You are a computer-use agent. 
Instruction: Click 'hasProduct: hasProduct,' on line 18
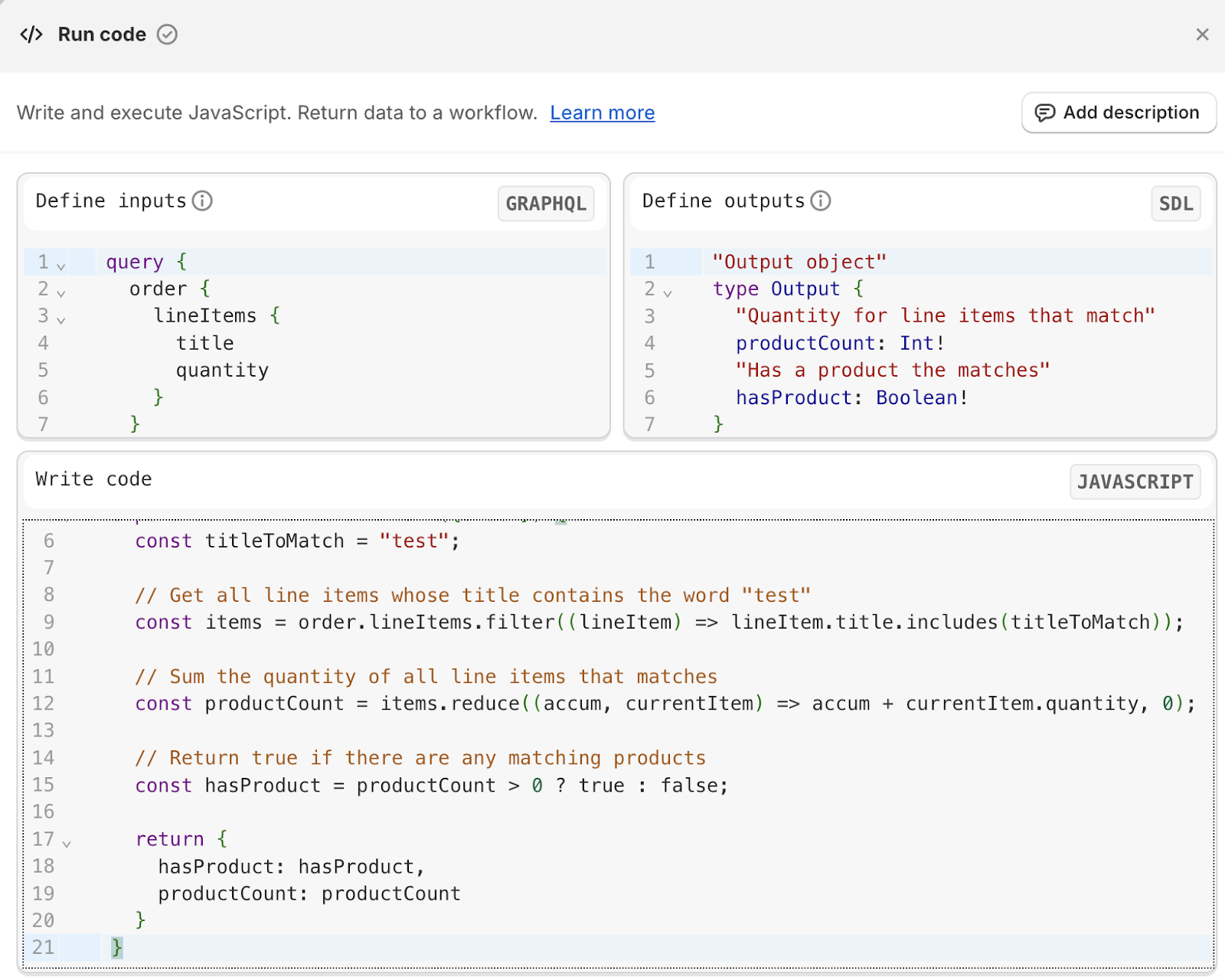click(291, 867)
